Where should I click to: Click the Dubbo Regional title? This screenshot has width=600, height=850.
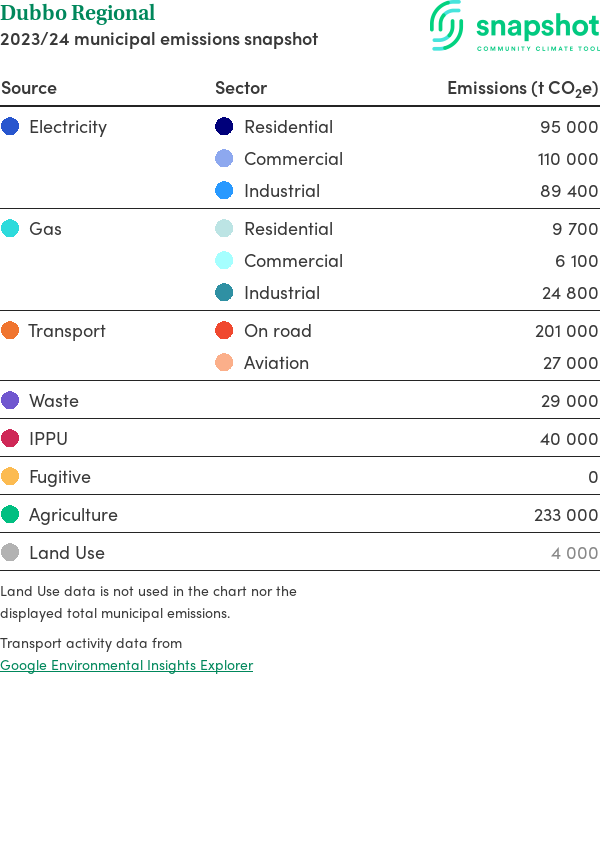coord(78,13)
